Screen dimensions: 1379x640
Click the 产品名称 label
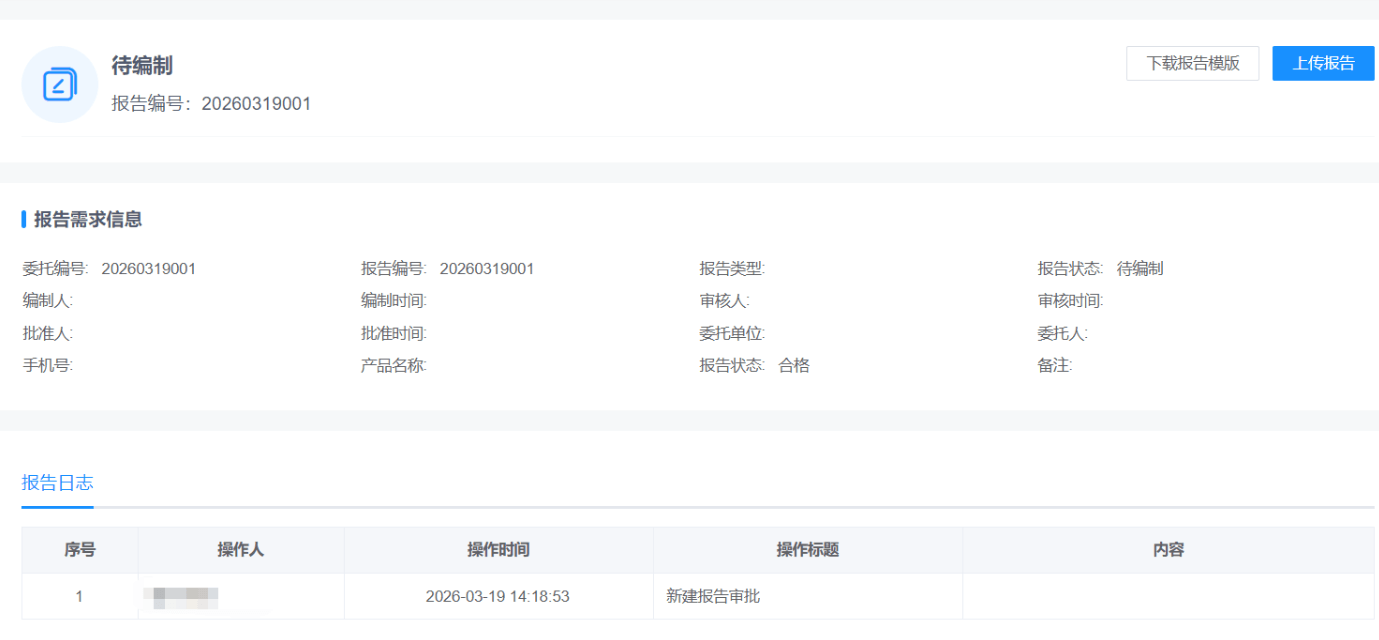(x=394, y=366)
